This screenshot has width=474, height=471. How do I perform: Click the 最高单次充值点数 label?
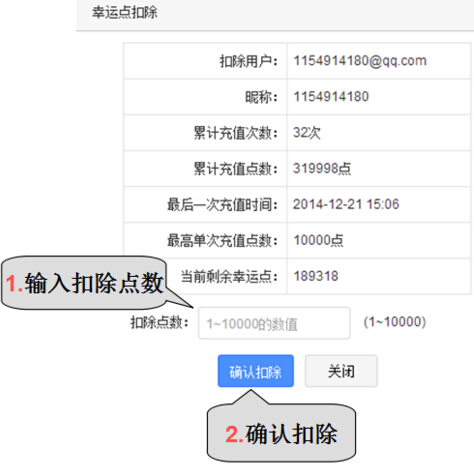[x=222, y=240]
